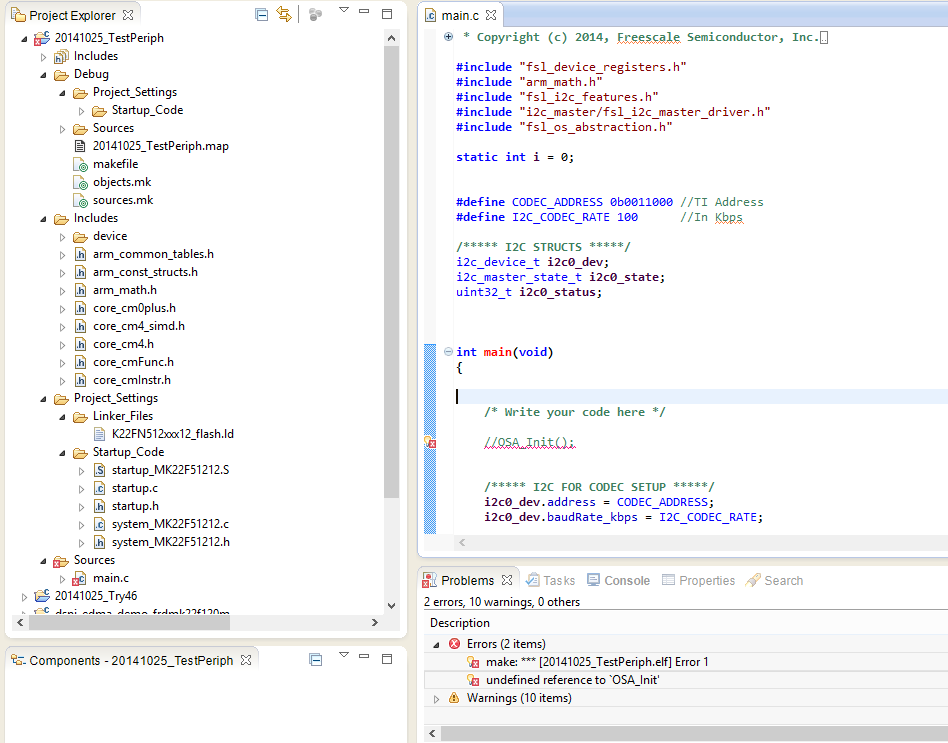Toggle Link with Editor in Project Explorer

coord(284,14)
